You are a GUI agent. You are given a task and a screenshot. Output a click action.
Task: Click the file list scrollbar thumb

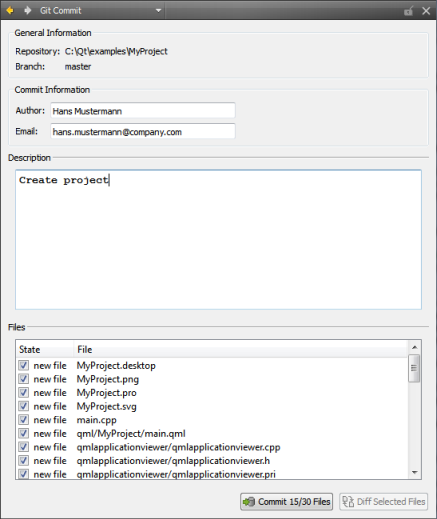(x=414, y=368)
